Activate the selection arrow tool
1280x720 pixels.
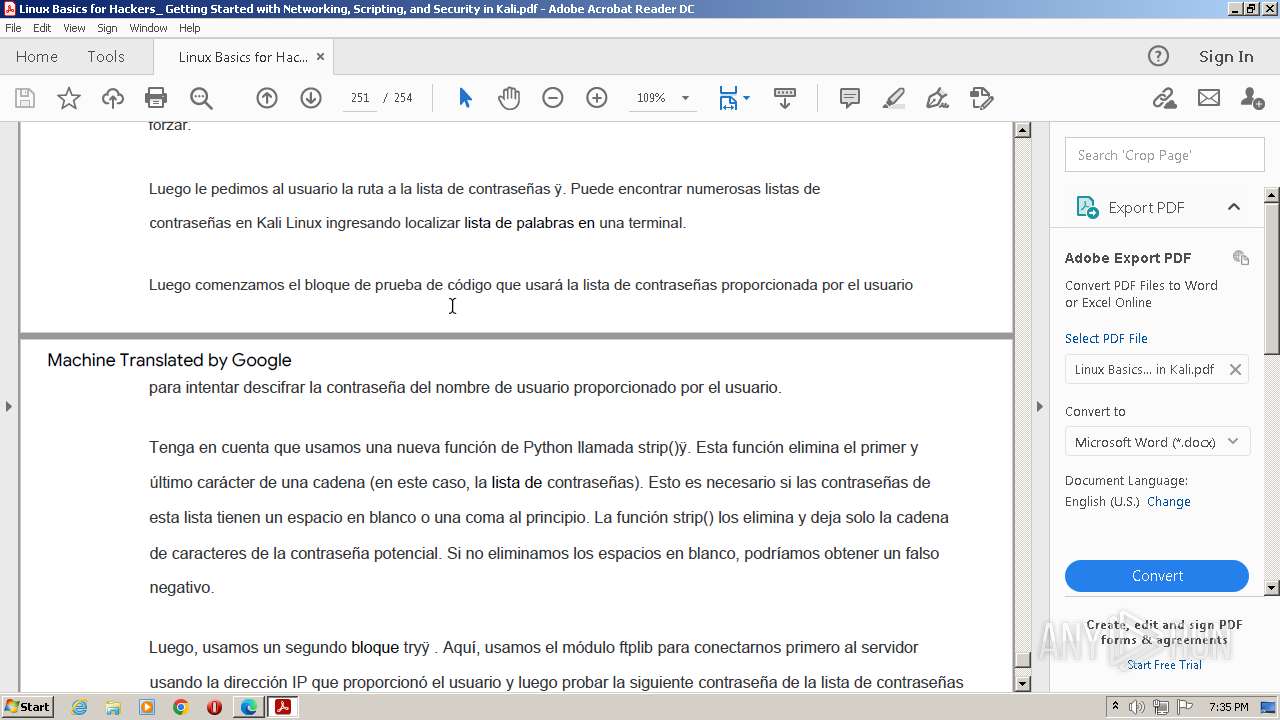(465, 98)
